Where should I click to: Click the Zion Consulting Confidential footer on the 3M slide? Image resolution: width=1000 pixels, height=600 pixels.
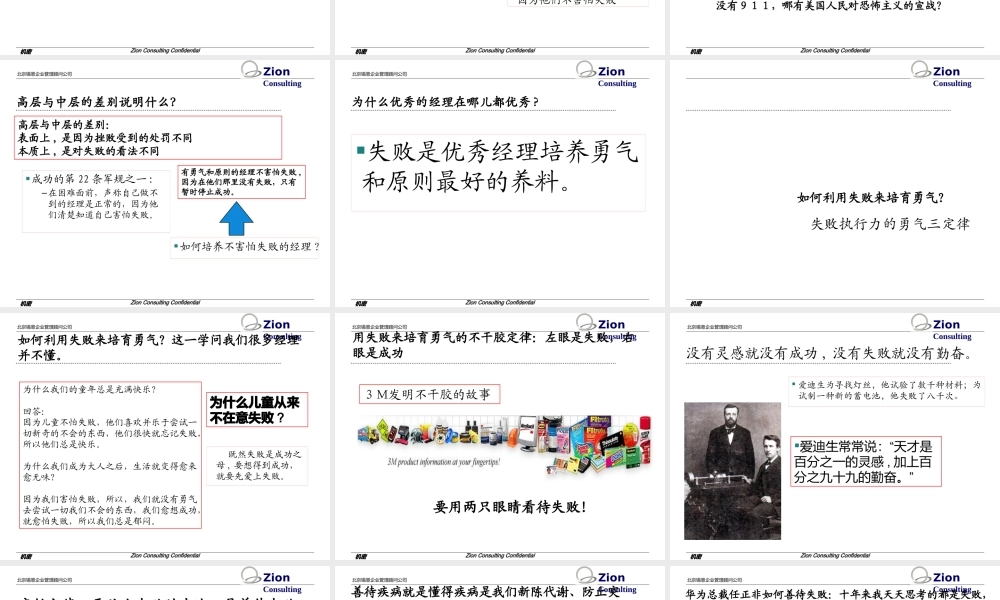(500, 555)
